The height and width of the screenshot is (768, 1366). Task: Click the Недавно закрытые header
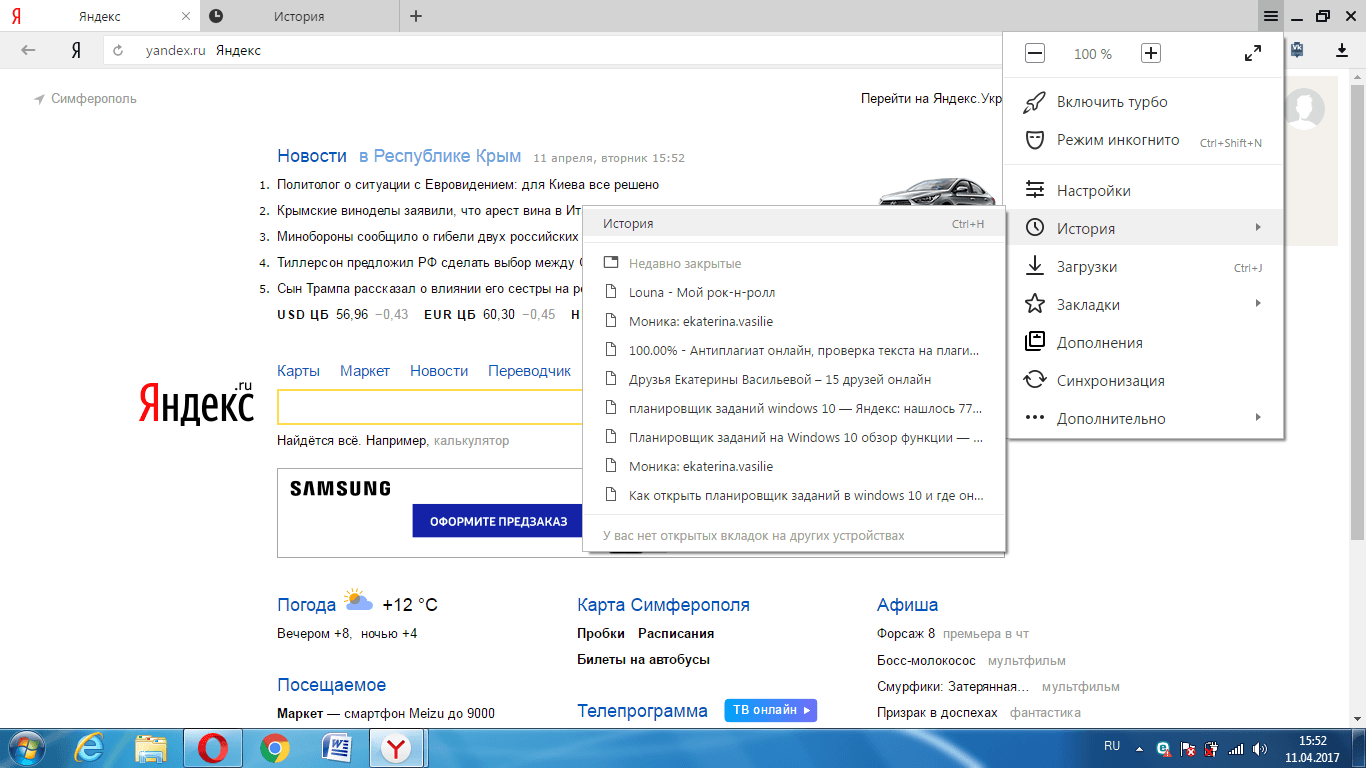793,263
